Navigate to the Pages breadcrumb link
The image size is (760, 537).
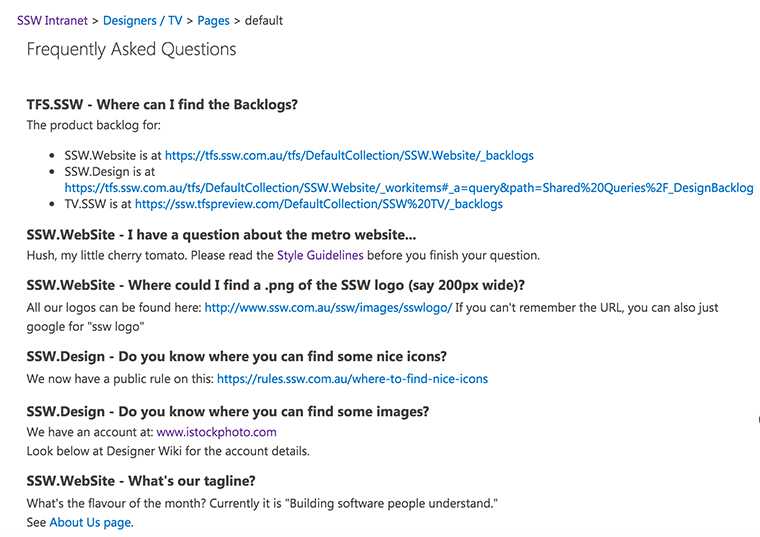[213, 21]
